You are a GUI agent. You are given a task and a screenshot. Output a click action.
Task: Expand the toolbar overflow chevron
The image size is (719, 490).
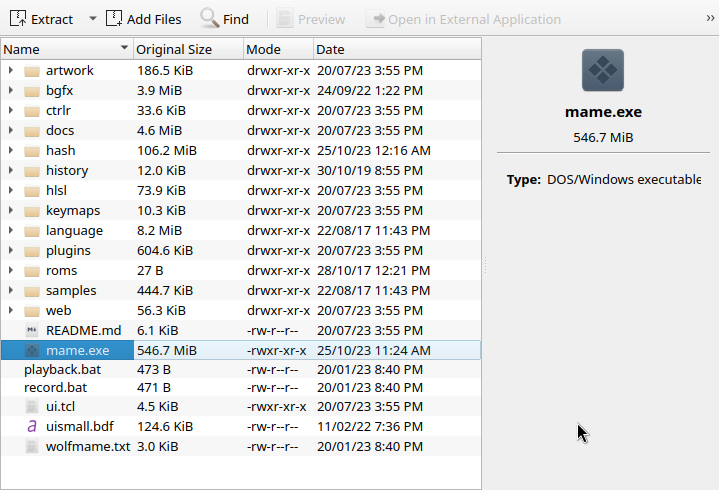pyautogui.click(x=709, y=18)
